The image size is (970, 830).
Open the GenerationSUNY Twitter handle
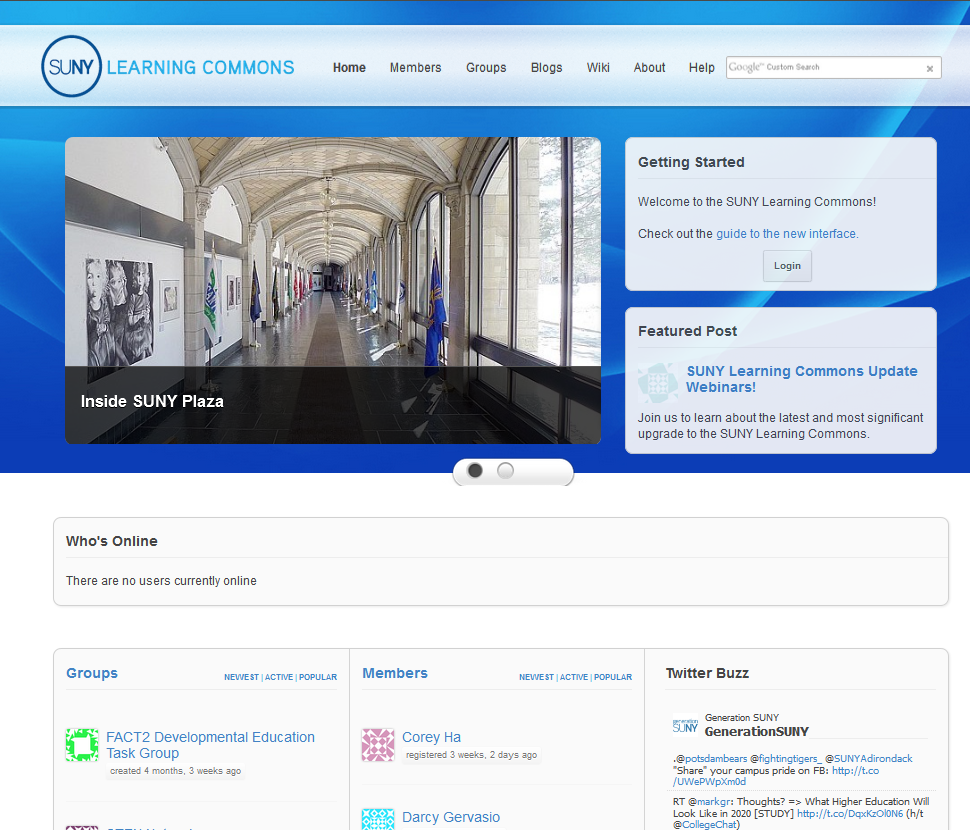click(757, 732)
